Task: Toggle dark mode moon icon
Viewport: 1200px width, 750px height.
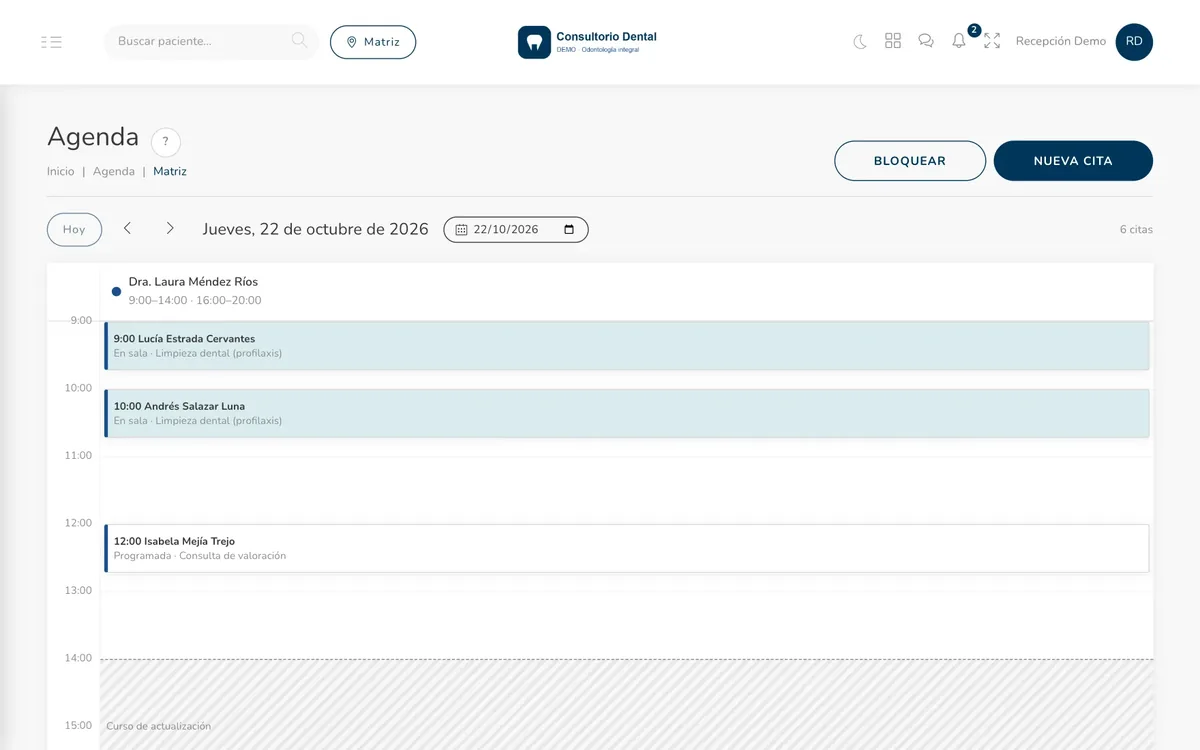Action: [860, 41]
